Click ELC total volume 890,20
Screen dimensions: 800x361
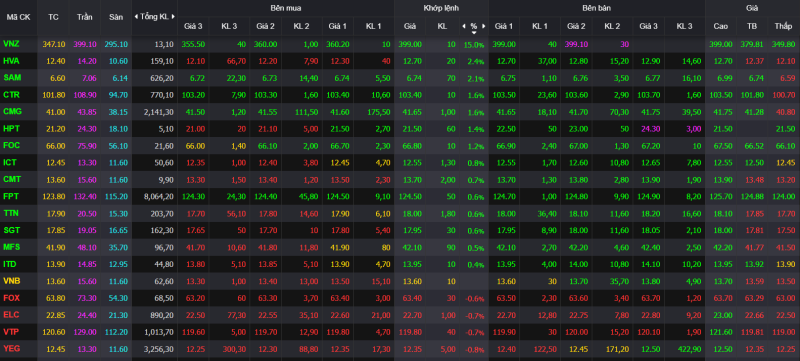163,315
